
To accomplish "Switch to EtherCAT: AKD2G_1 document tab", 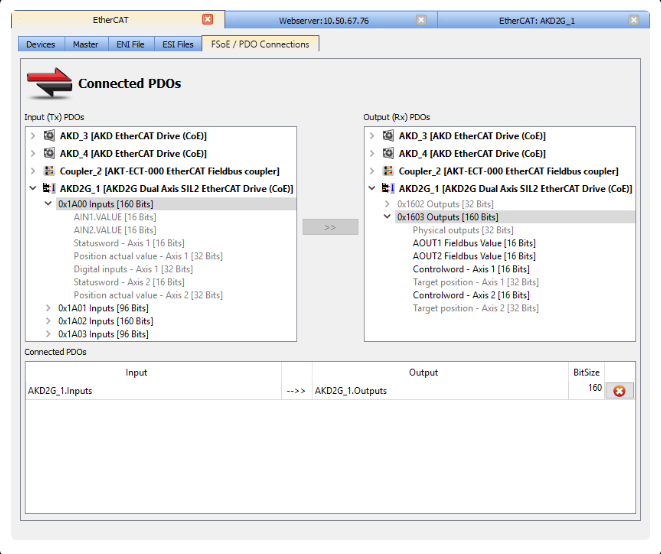I will click(x=537, y=20).
